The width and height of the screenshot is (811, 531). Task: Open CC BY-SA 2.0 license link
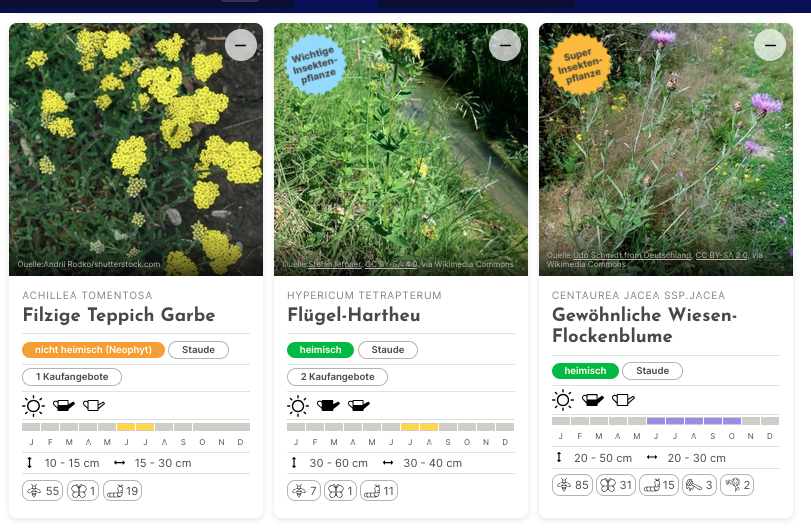click(x=722, y=255)
